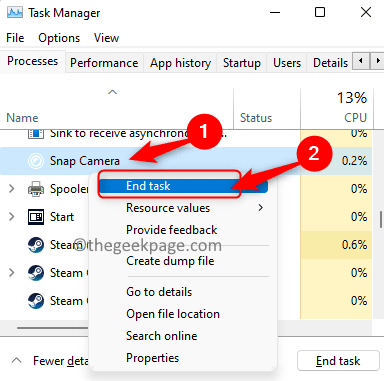Expand the Spooler process group
The image size is (384, 381).
click(x=12, y=189)
